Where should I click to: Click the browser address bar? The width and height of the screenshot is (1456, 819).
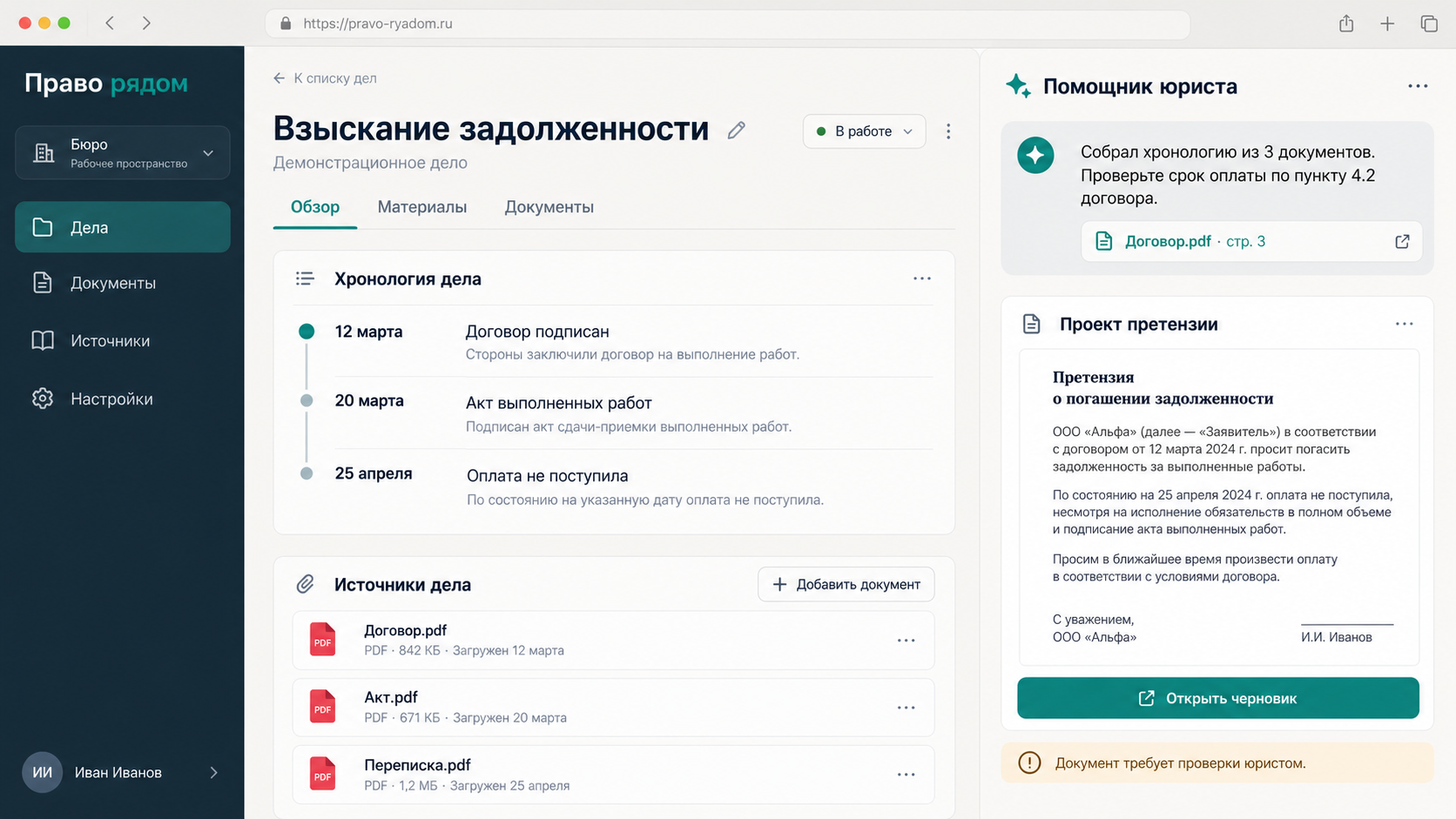728,23
